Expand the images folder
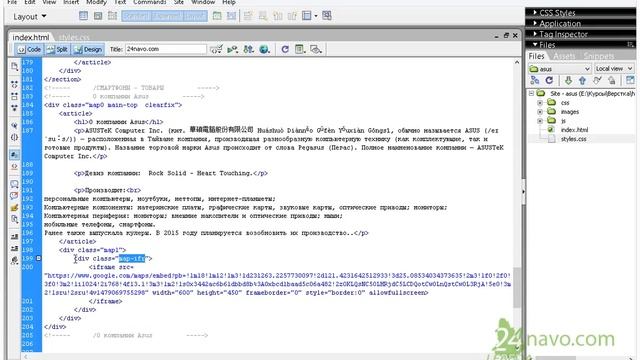Image resolution: width=640 pixels, height=360 pixels. click(540, 111)
